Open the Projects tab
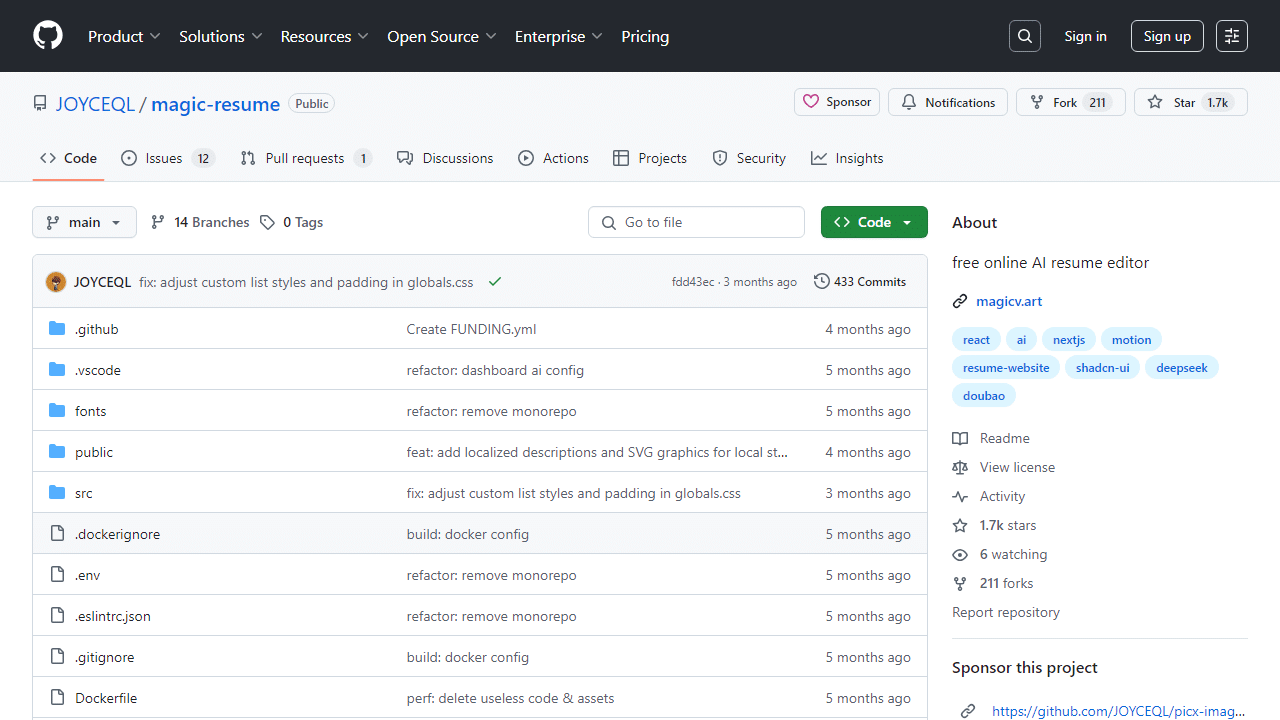The width and height of the screenshot is (1280, 720). tap(650, 158)
